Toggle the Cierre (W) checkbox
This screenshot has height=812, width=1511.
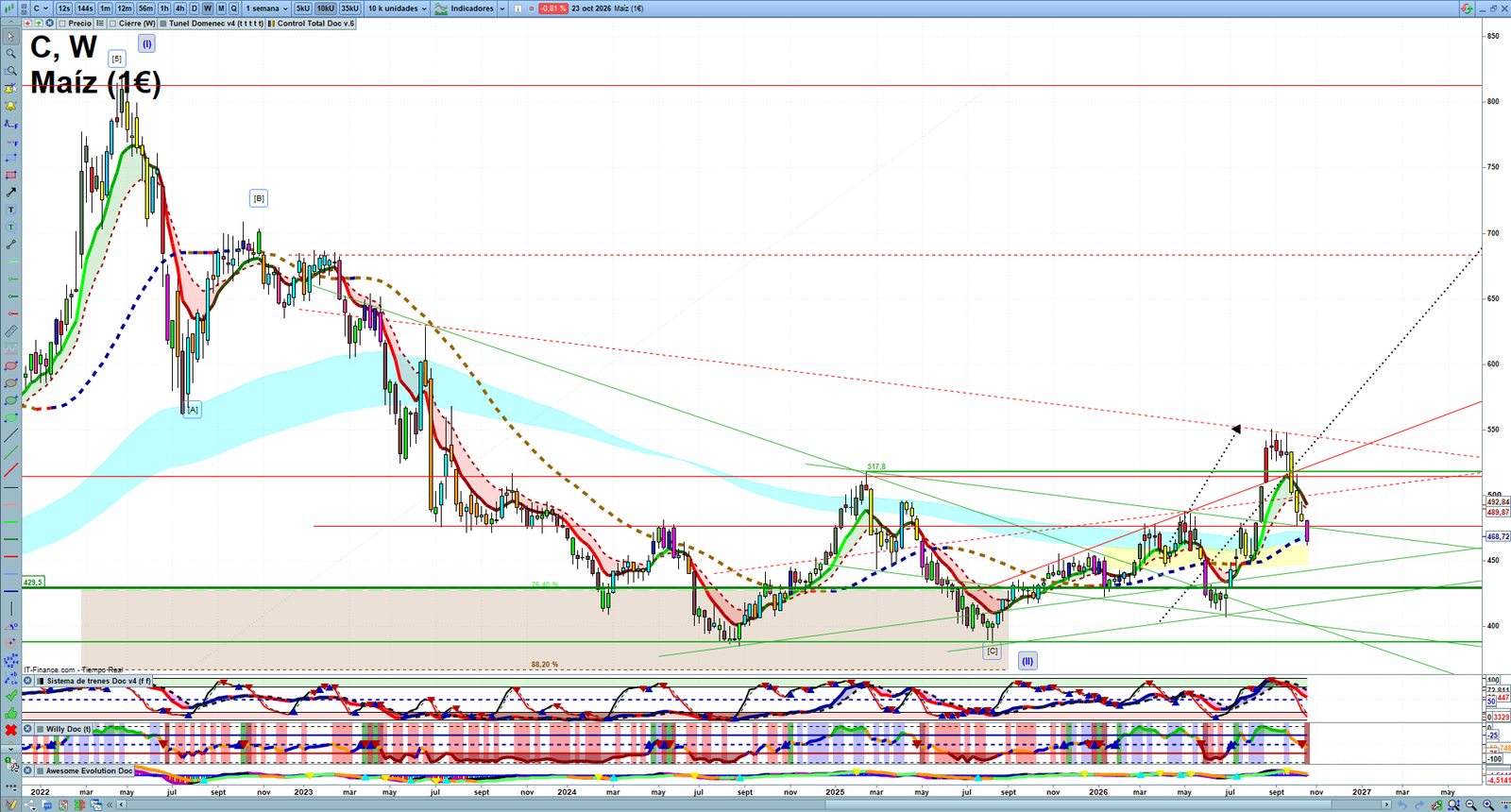pos(113,24)
